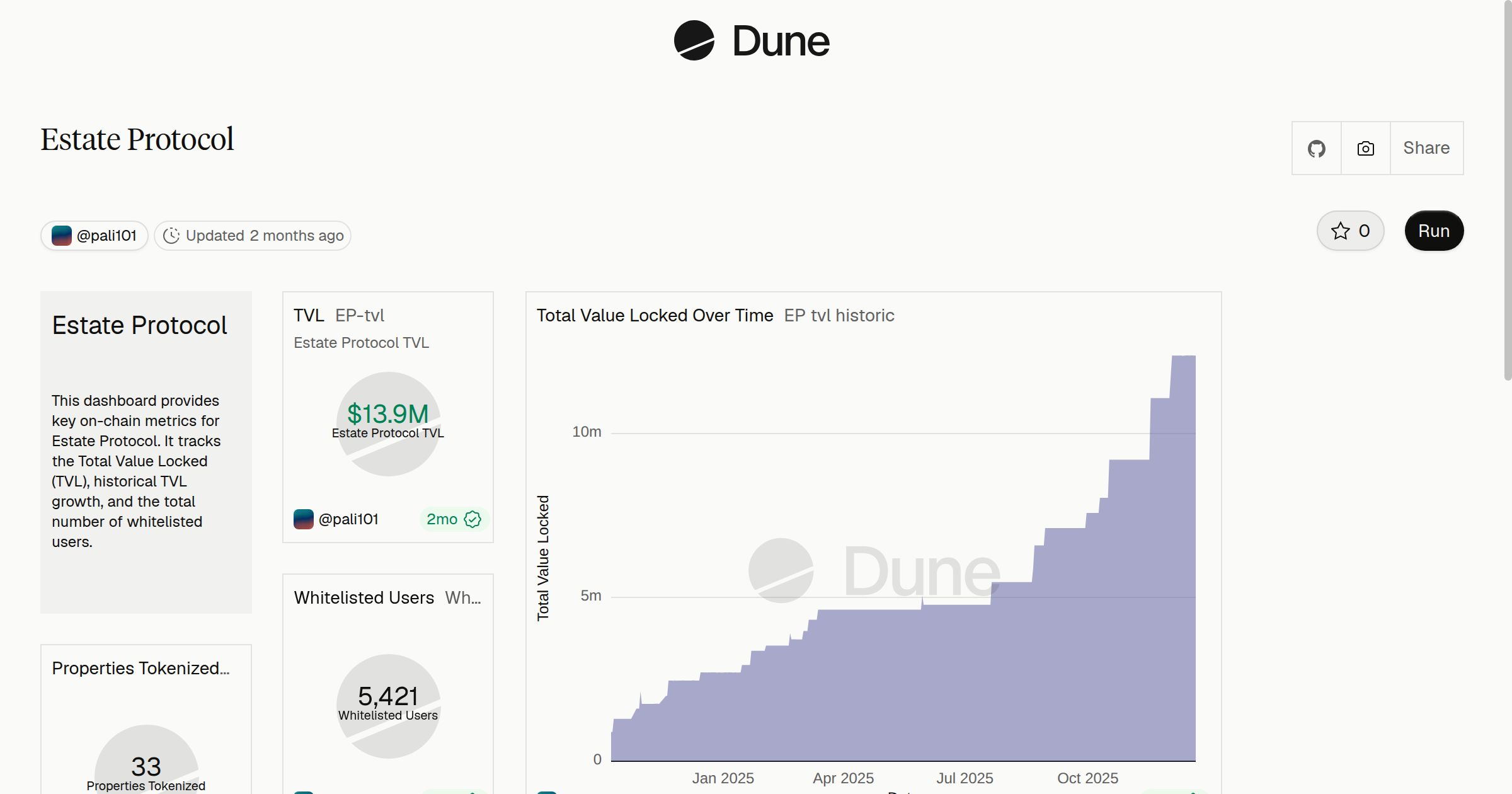Click the Apr 2025 axis label
Image resolution: width=1512 pixels, height=794 pixels.
pos(843,778)
